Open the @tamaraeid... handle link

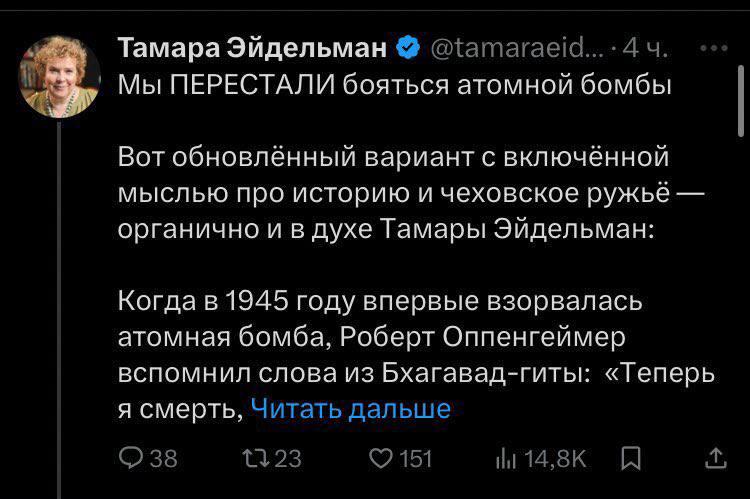pos(517,48)
